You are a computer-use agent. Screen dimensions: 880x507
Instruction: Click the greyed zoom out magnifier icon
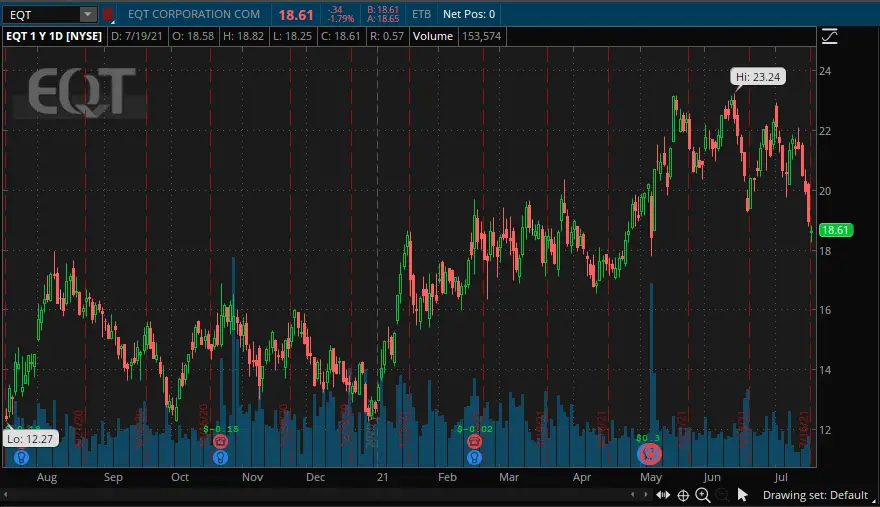[x=722, y=495]
